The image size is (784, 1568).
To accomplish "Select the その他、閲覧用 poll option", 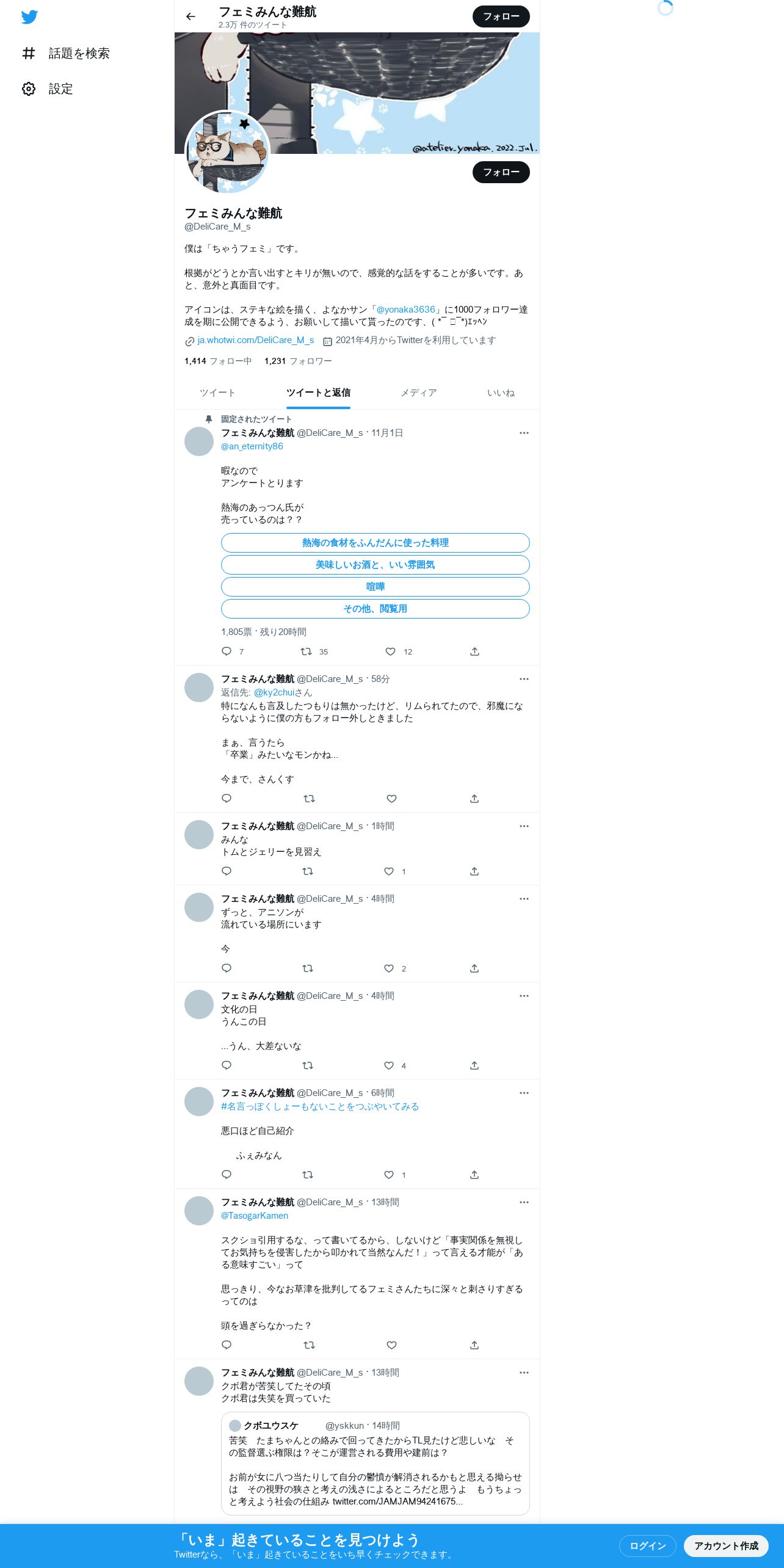I will (375, 609).
